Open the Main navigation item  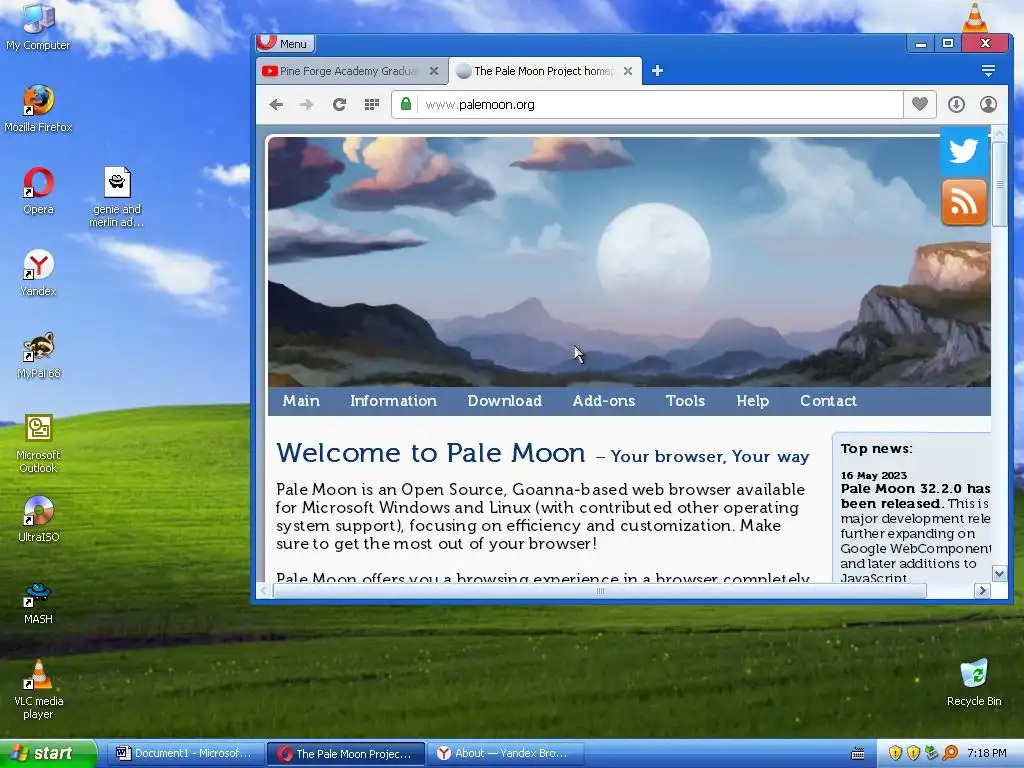pyautogui.click(x=301, y=401)
